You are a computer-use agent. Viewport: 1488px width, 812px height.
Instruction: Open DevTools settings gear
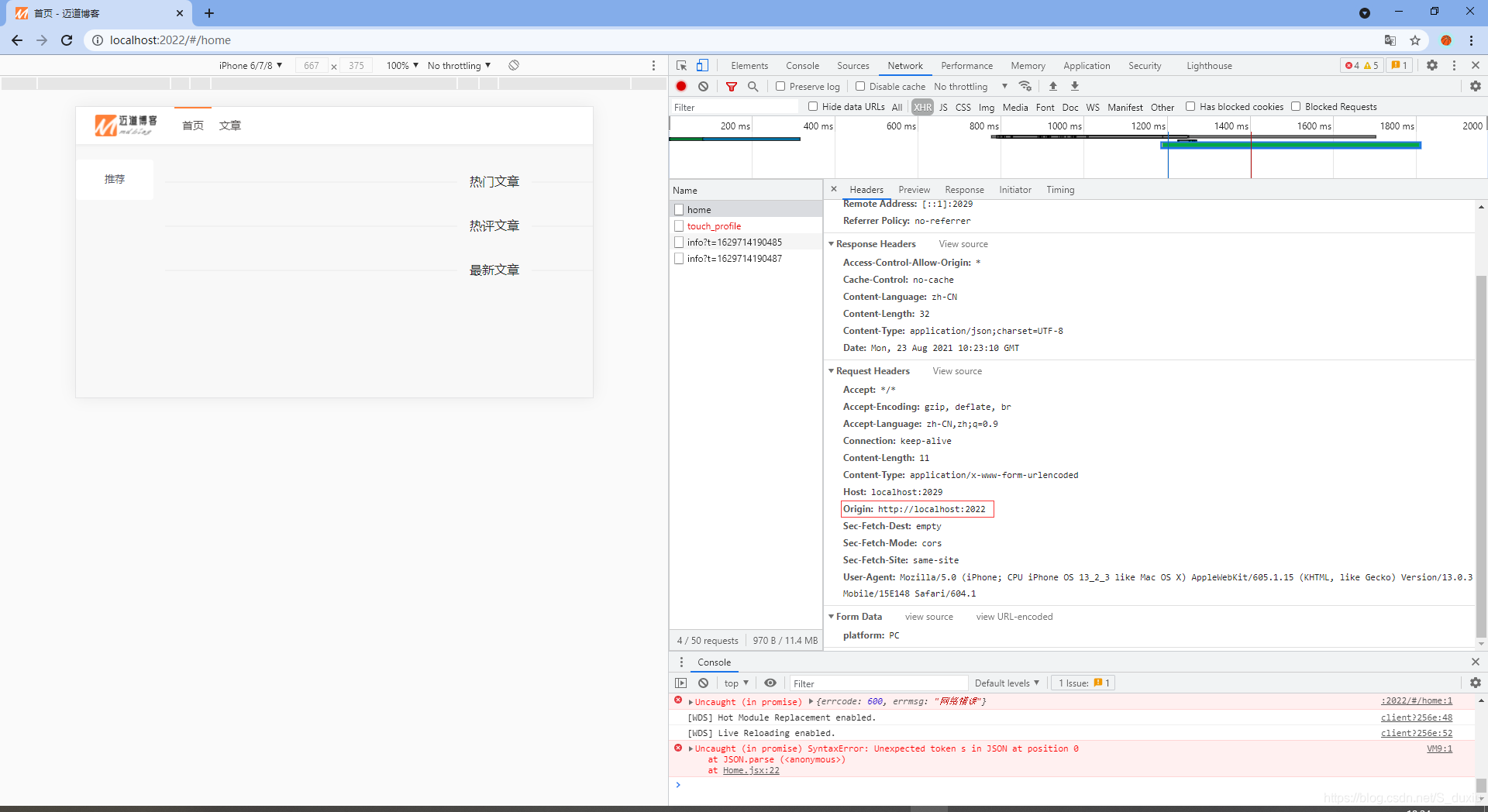(1432, 66)
